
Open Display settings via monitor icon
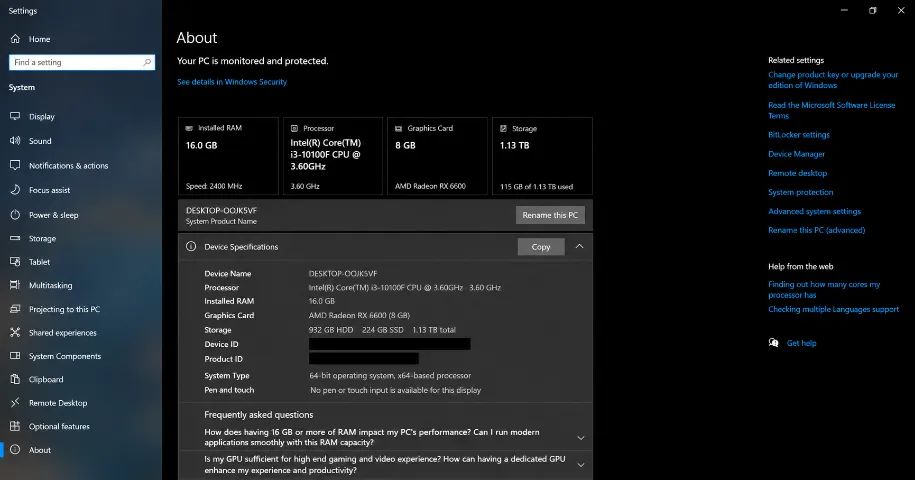[x=15, y=116]
